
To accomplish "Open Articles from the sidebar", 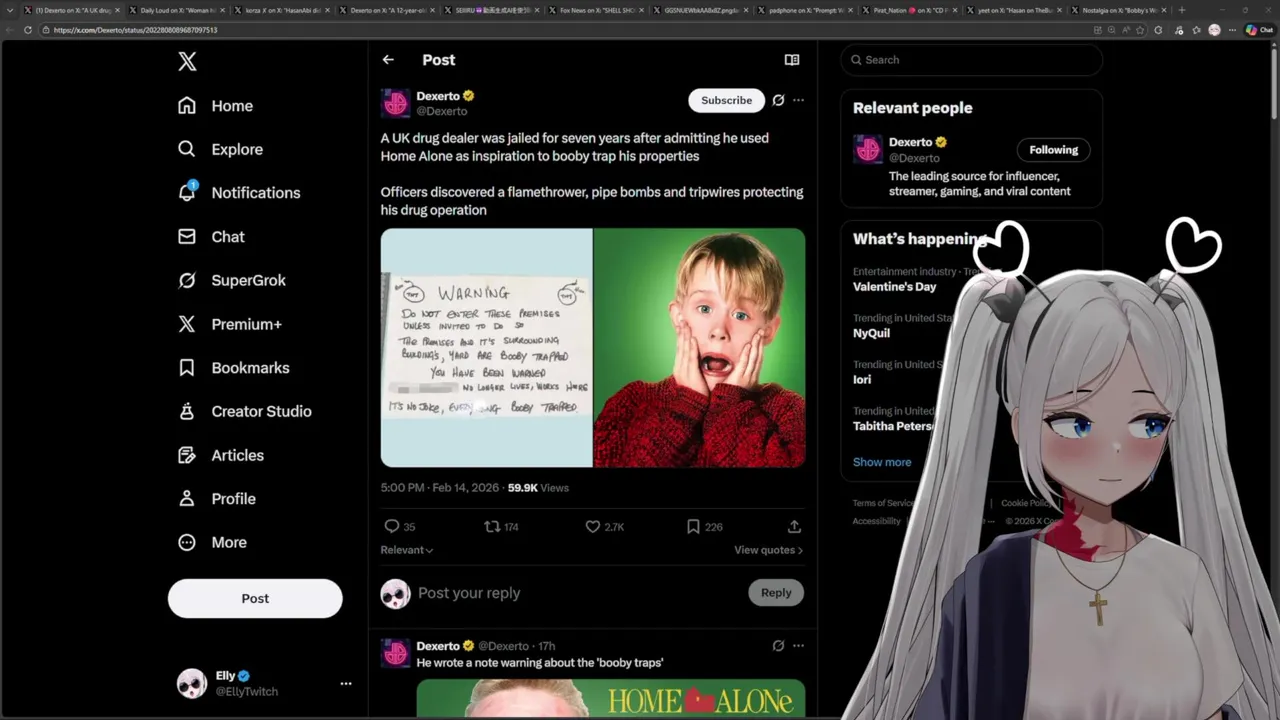I will coord(220,455).
